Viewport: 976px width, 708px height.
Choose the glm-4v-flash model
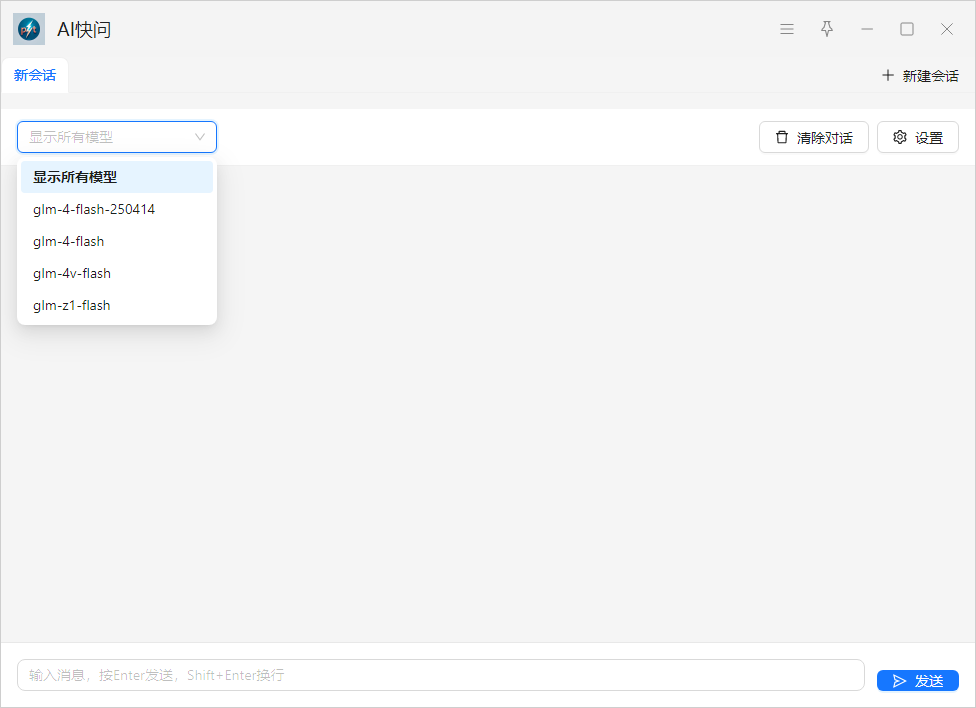click(x=117, y=273)
